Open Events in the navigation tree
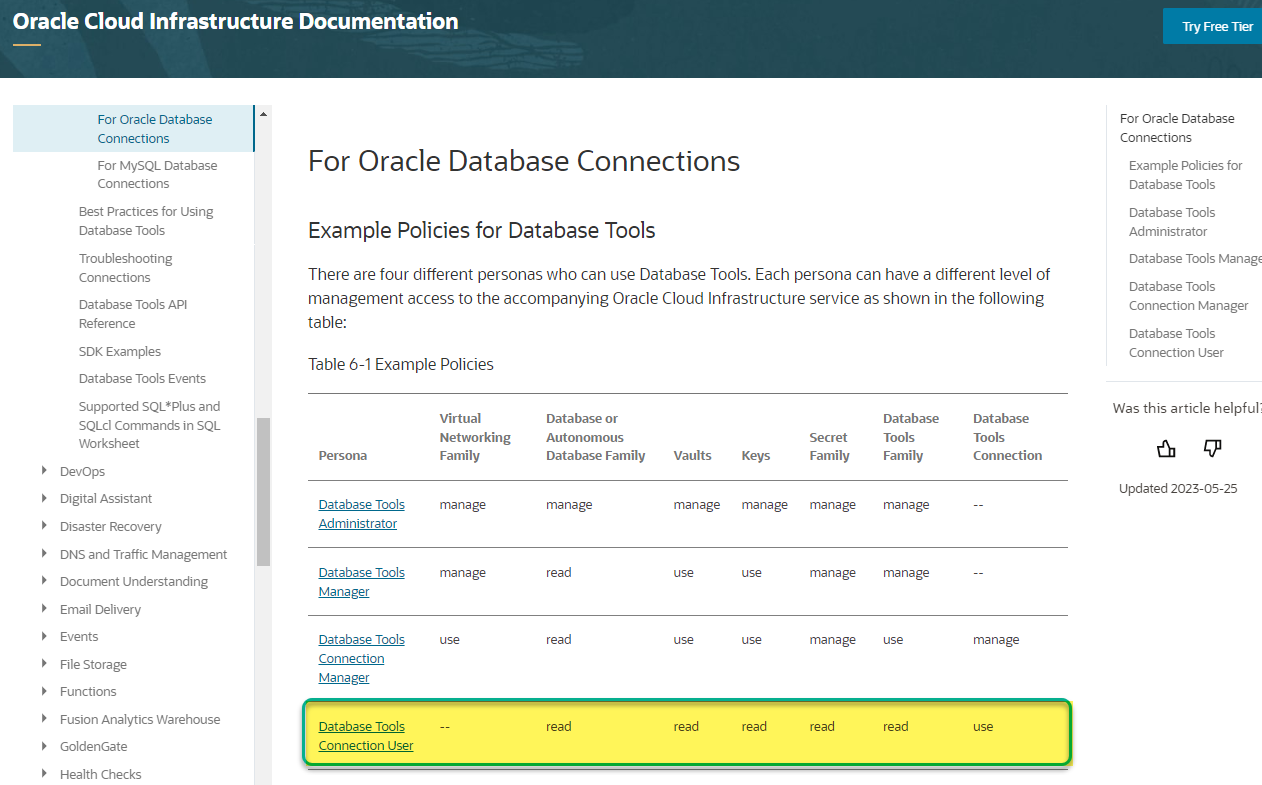1262x785 pixels. [x=79, y=636]
